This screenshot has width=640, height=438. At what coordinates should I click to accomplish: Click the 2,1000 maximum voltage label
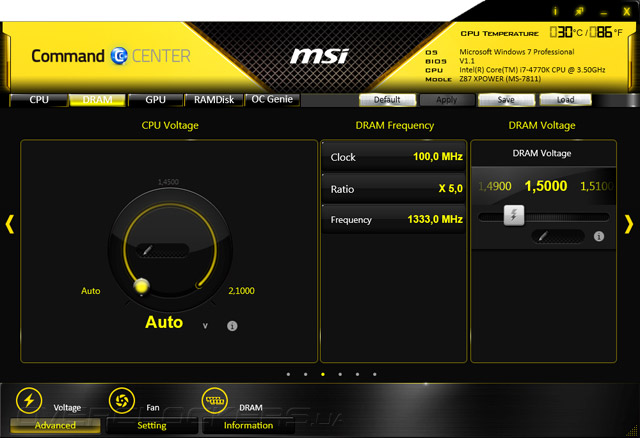pos(241,291)
